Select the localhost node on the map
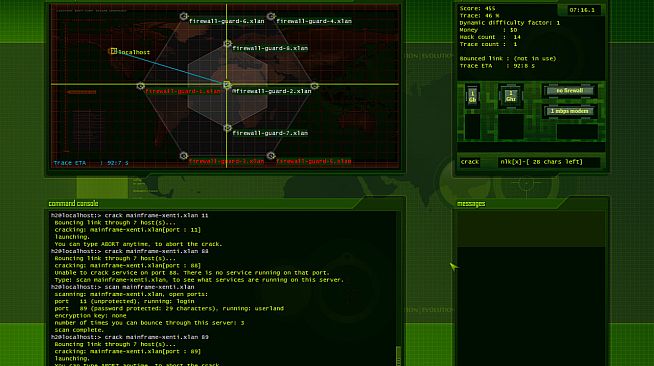Image resolution: width=654 pixels, height=366 pixels. click(113, 51)
